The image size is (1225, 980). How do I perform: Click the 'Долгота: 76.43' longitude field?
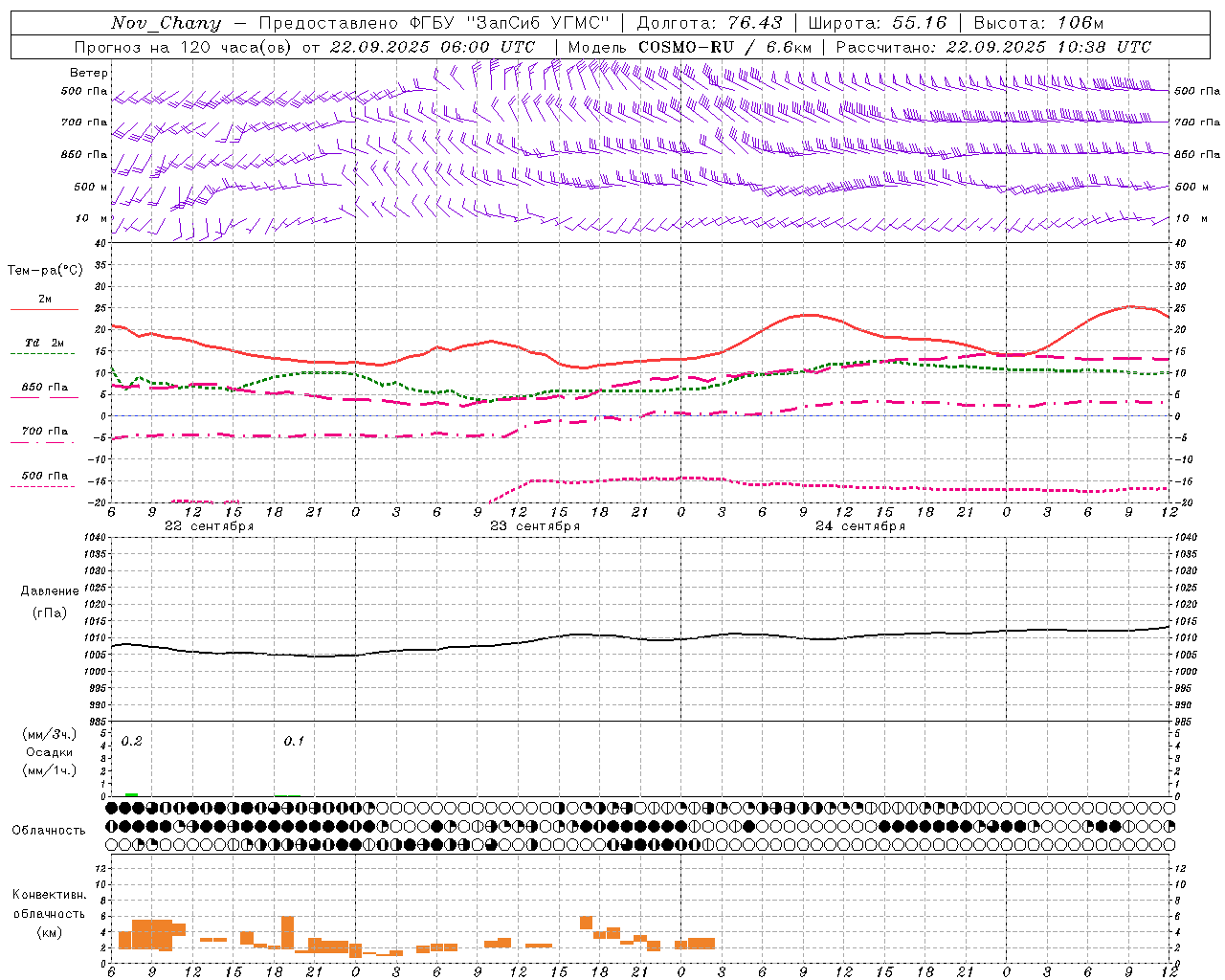click(x=709, y=23)
